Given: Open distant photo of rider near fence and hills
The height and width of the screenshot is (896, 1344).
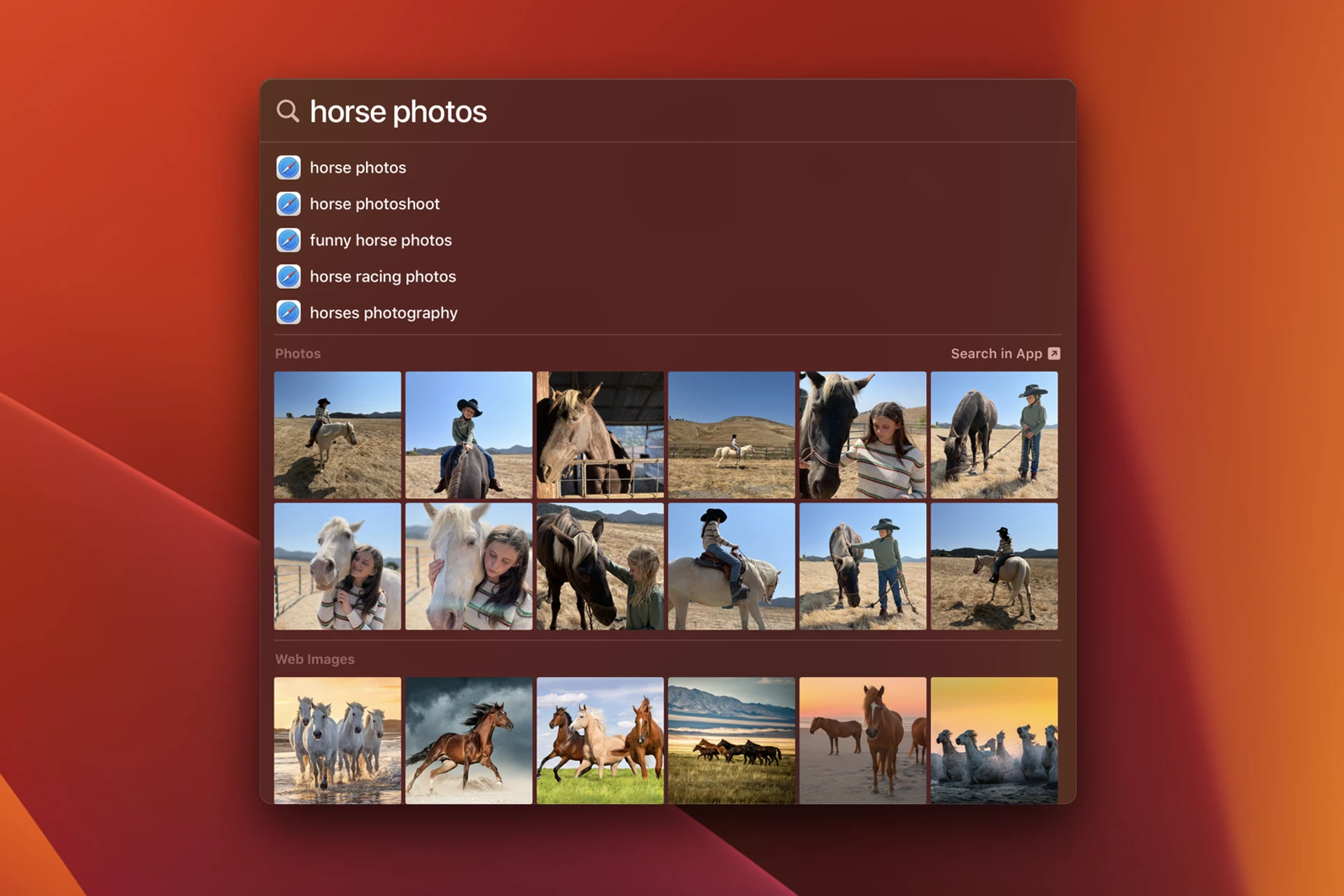Looking at the screenshot, I should pyautogui.click(x=731, y=435).
